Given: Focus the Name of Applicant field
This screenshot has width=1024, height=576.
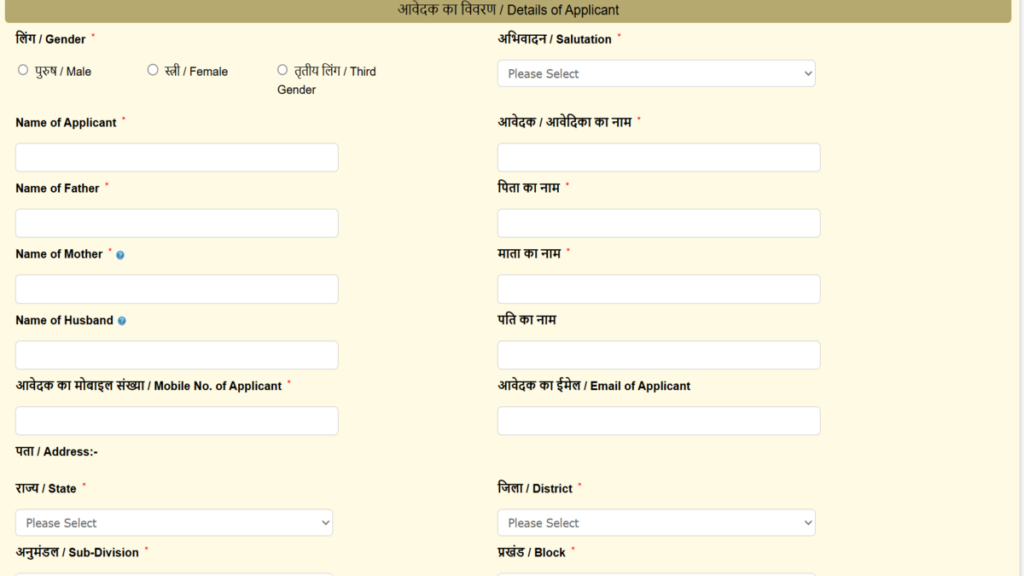Looking at the screenshot, I should [177, 157].
